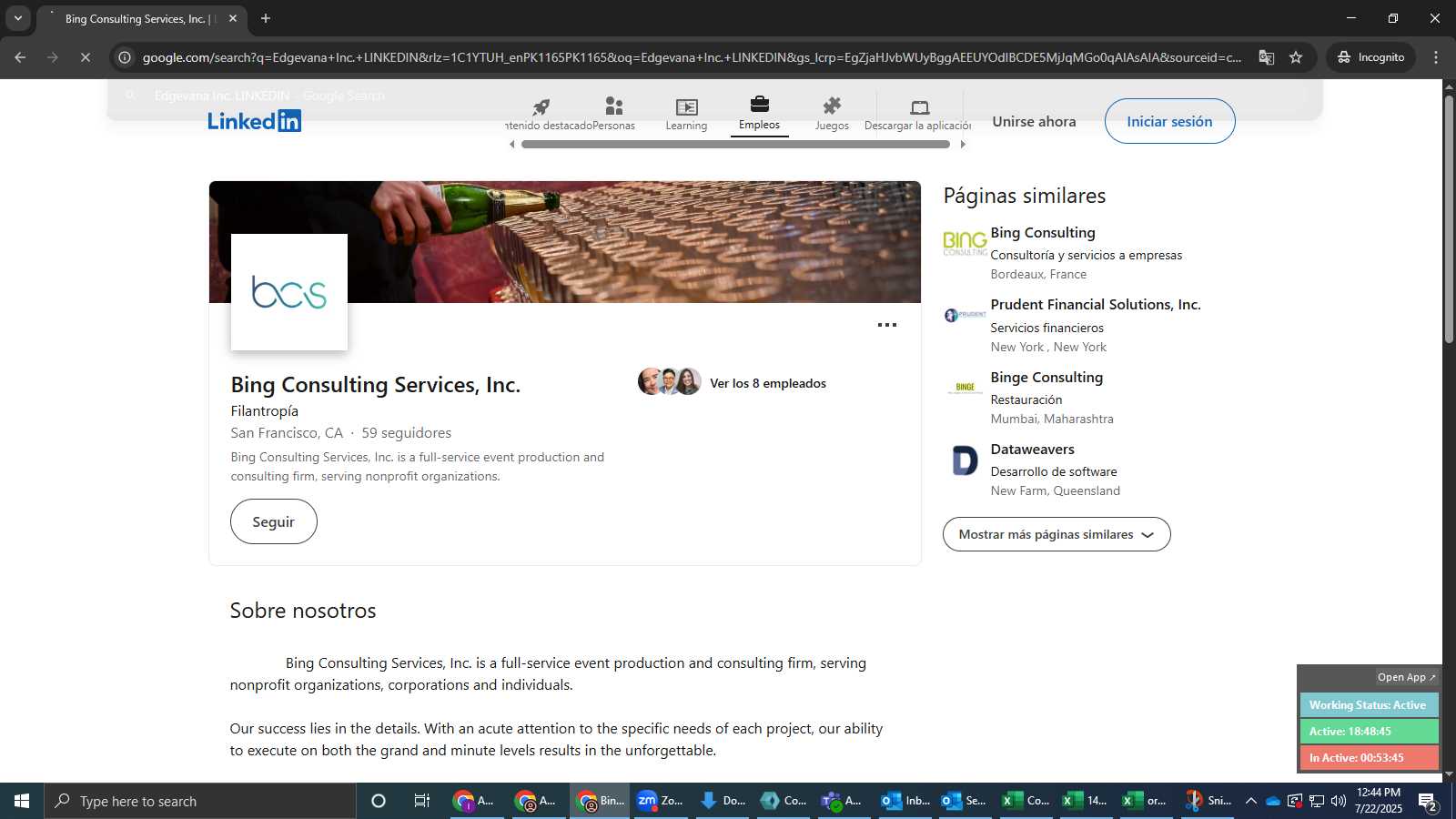Open Chrome three-dot menu
This screenshot has width=1456, height=819.
coord(1436,57)
